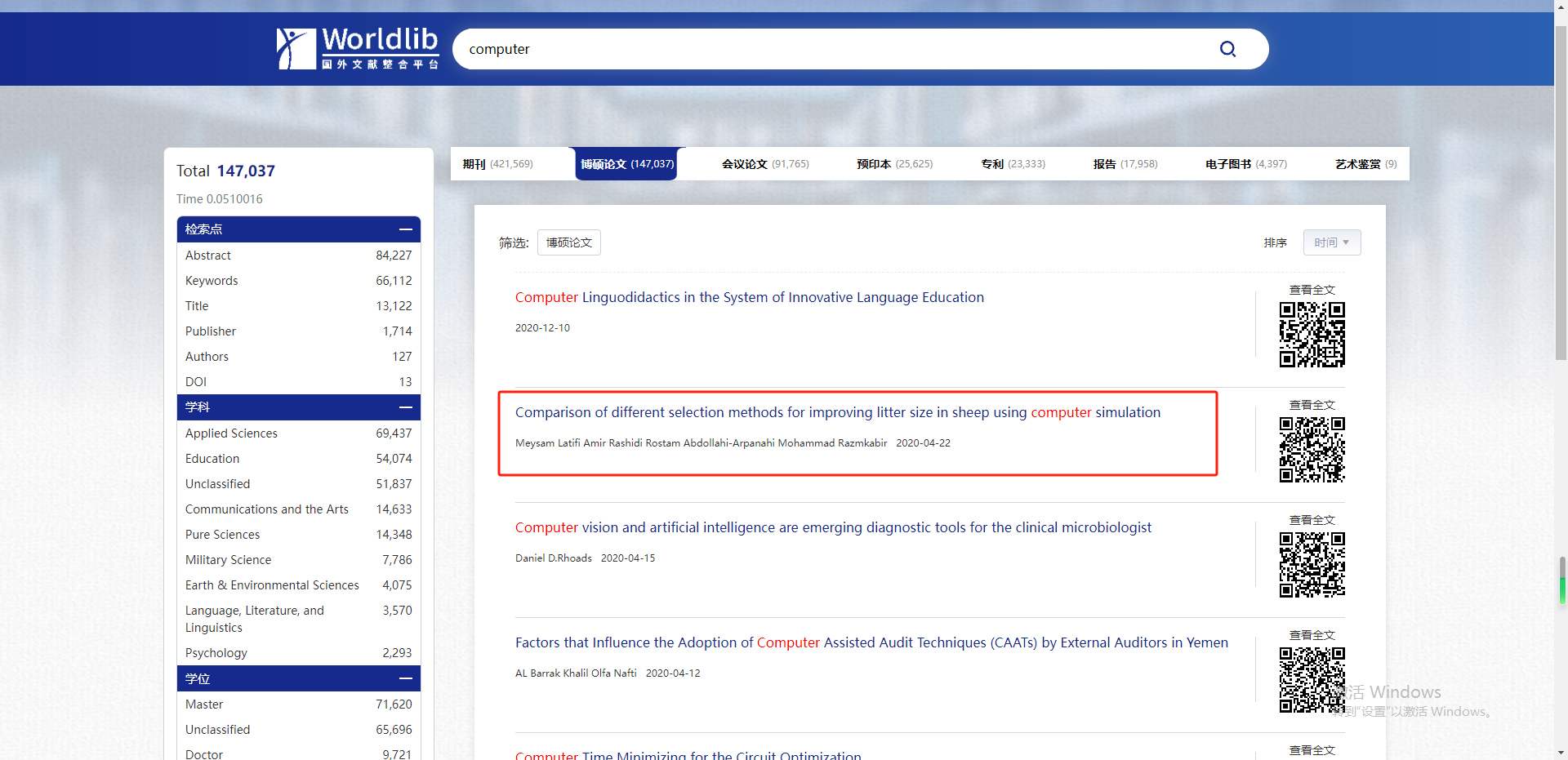Open Computer Linguodidactics article title

[750, 297]
